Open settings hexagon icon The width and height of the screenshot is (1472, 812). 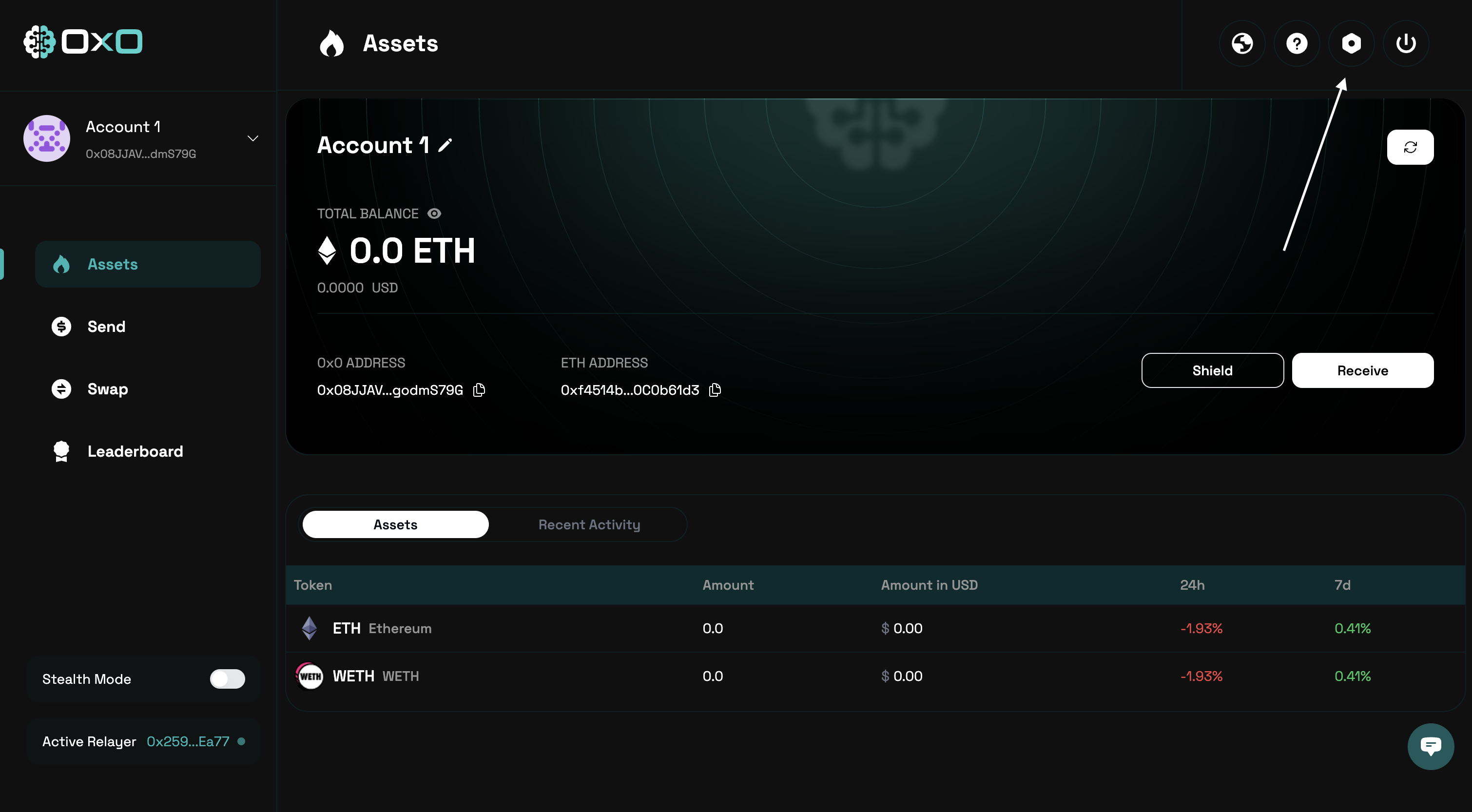click(x=1351, y=43)
